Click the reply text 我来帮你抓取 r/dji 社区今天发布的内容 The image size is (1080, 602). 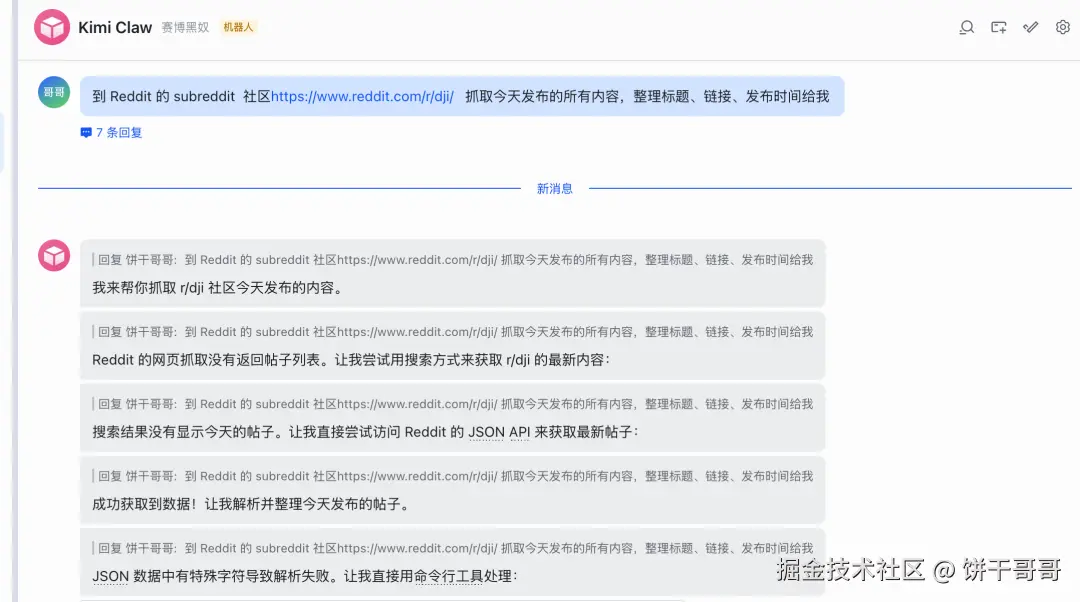tap(218, 288)
